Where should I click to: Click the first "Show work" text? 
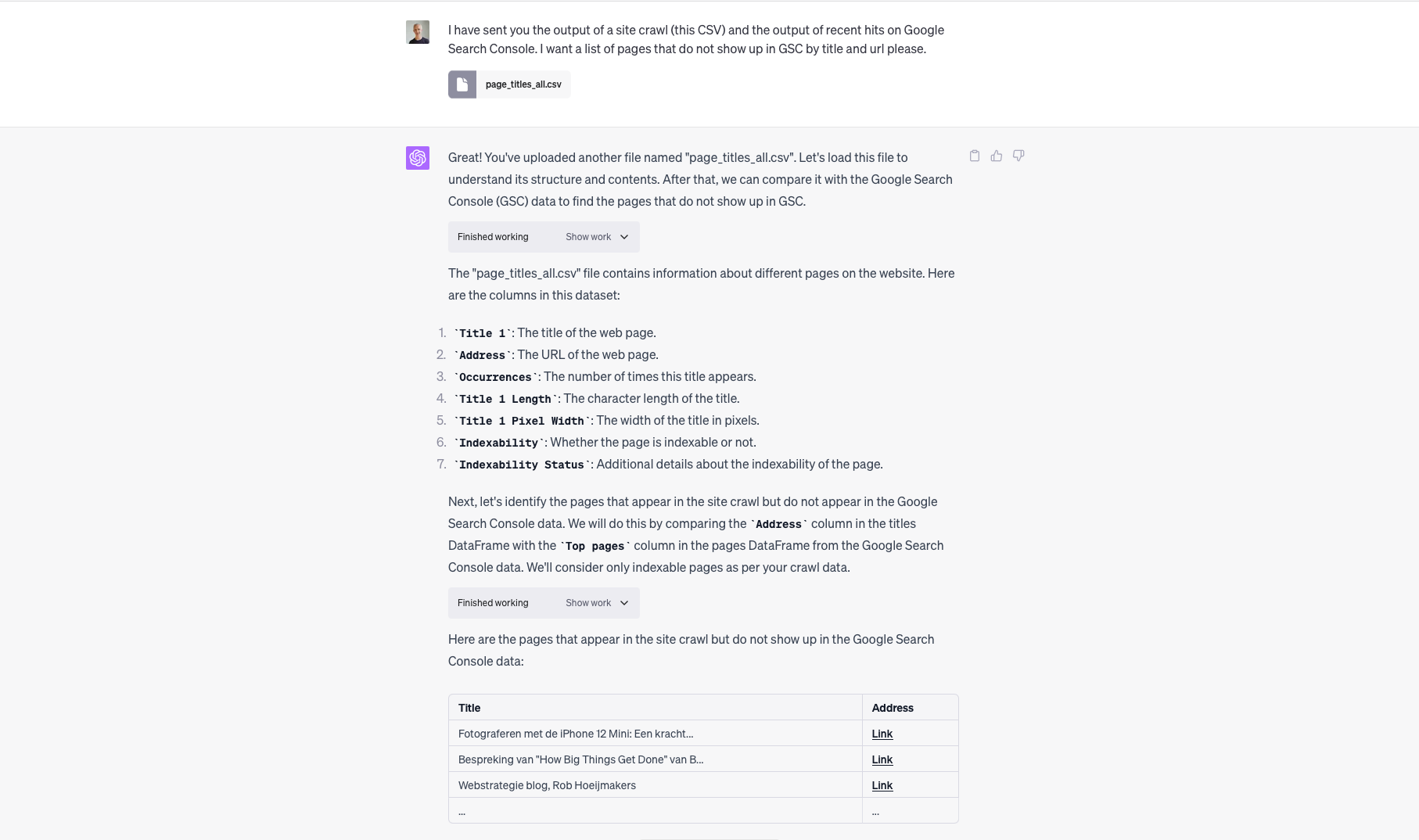(x=588, y=237)
